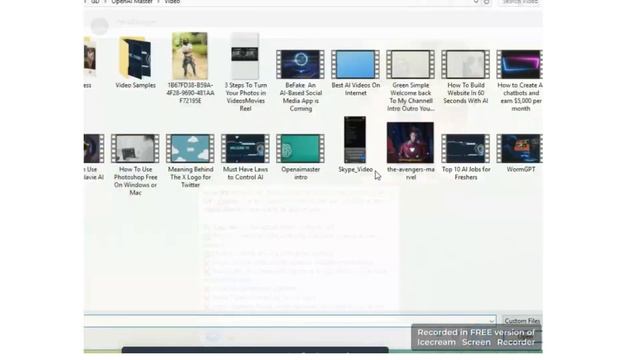640x360 pixels.
Task: Select the 1B67FD38-B59A image file
Action: (x=190, y=67)
